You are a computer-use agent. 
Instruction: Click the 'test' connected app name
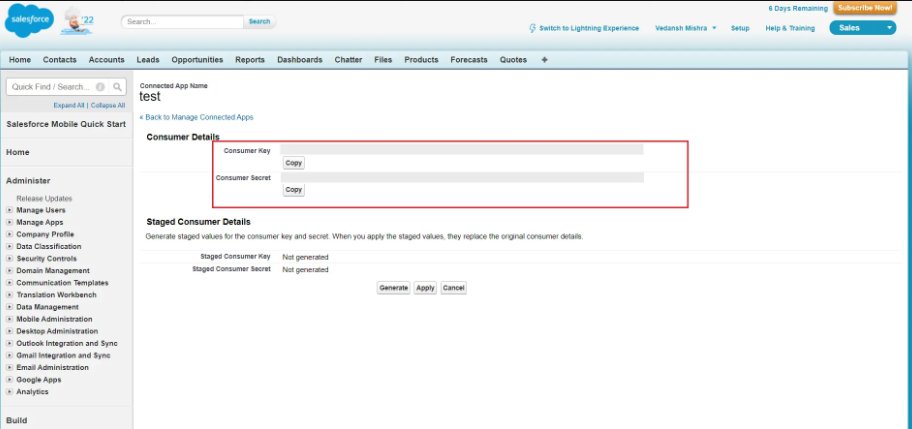[x=150, y=96]
